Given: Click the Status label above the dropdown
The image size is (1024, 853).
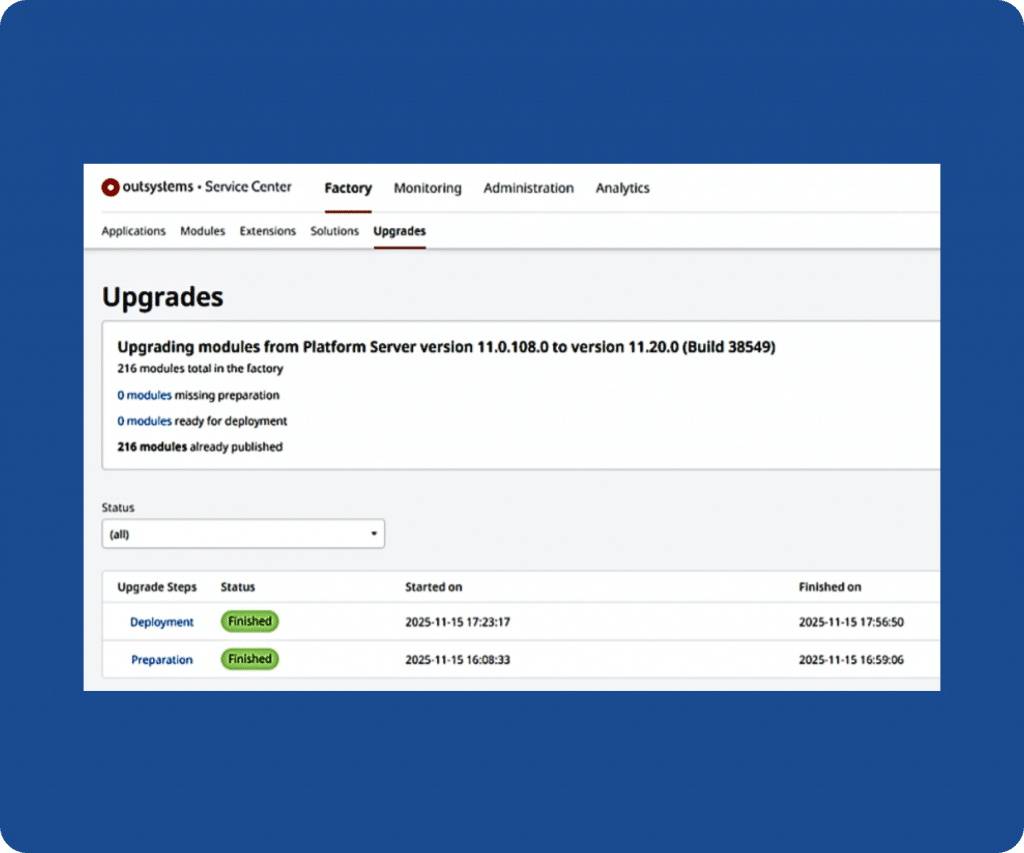Looking at the screenshot, I should [118, 507].
